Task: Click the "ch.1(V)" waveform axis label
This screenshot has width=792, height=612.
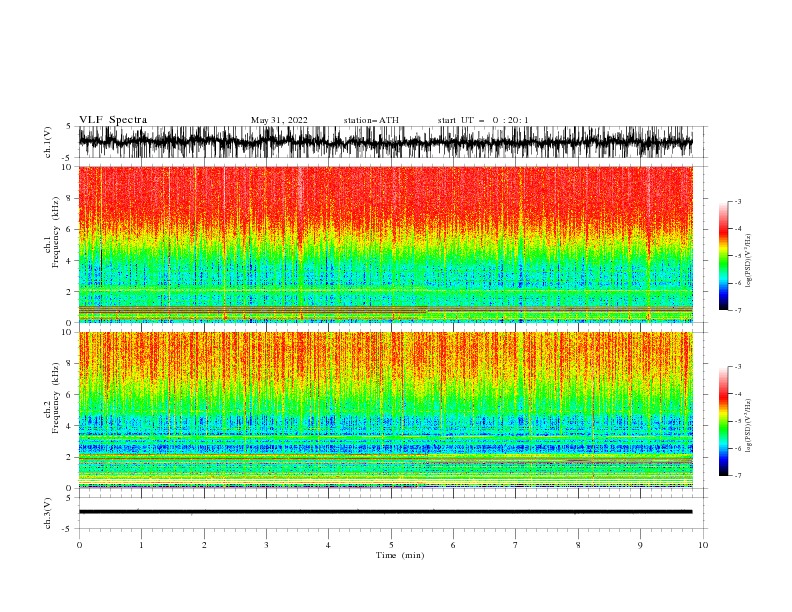Action: 48,142
